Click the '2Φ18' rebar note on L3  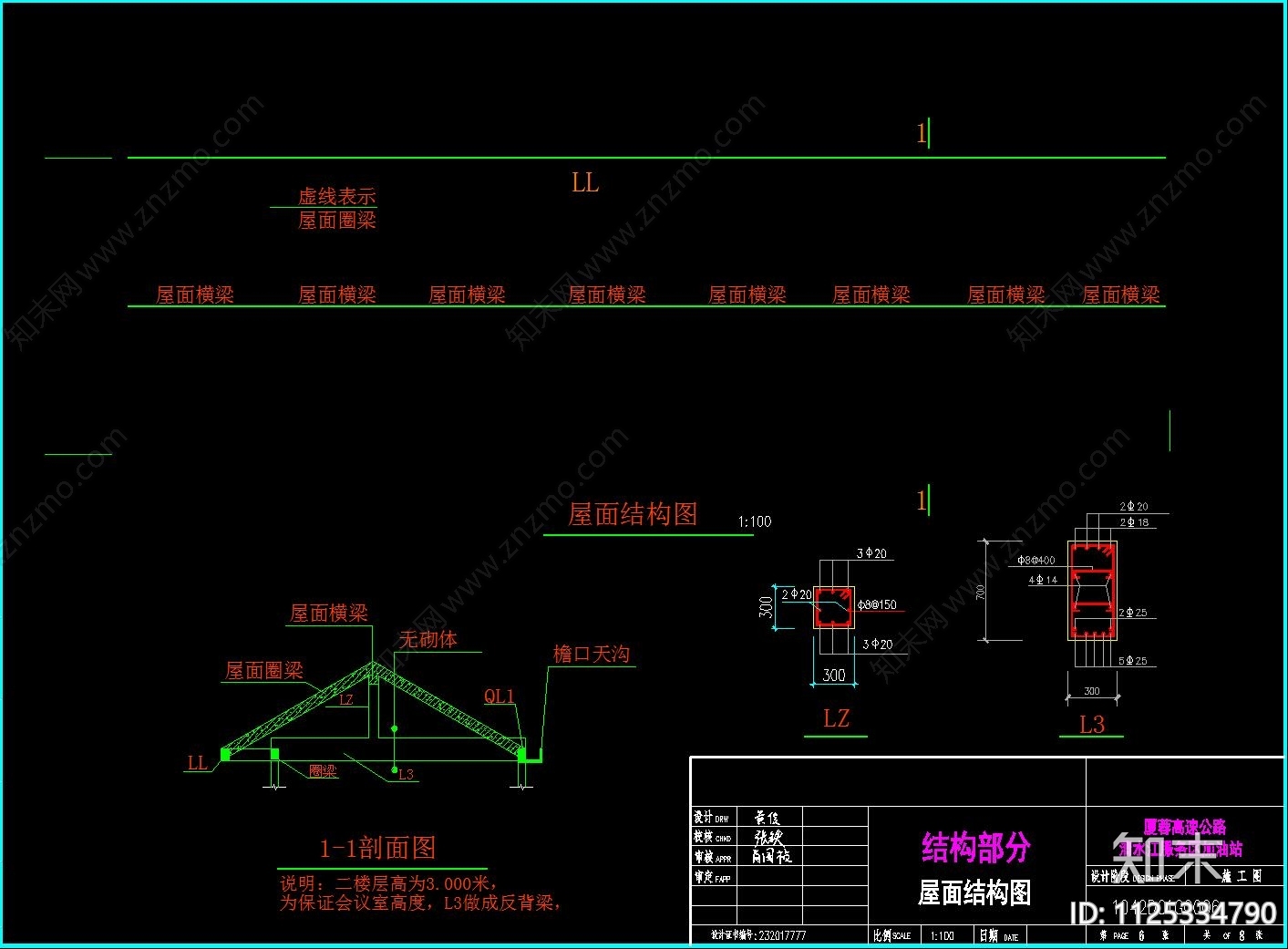pyautogui.click(x=1134, y=522)
